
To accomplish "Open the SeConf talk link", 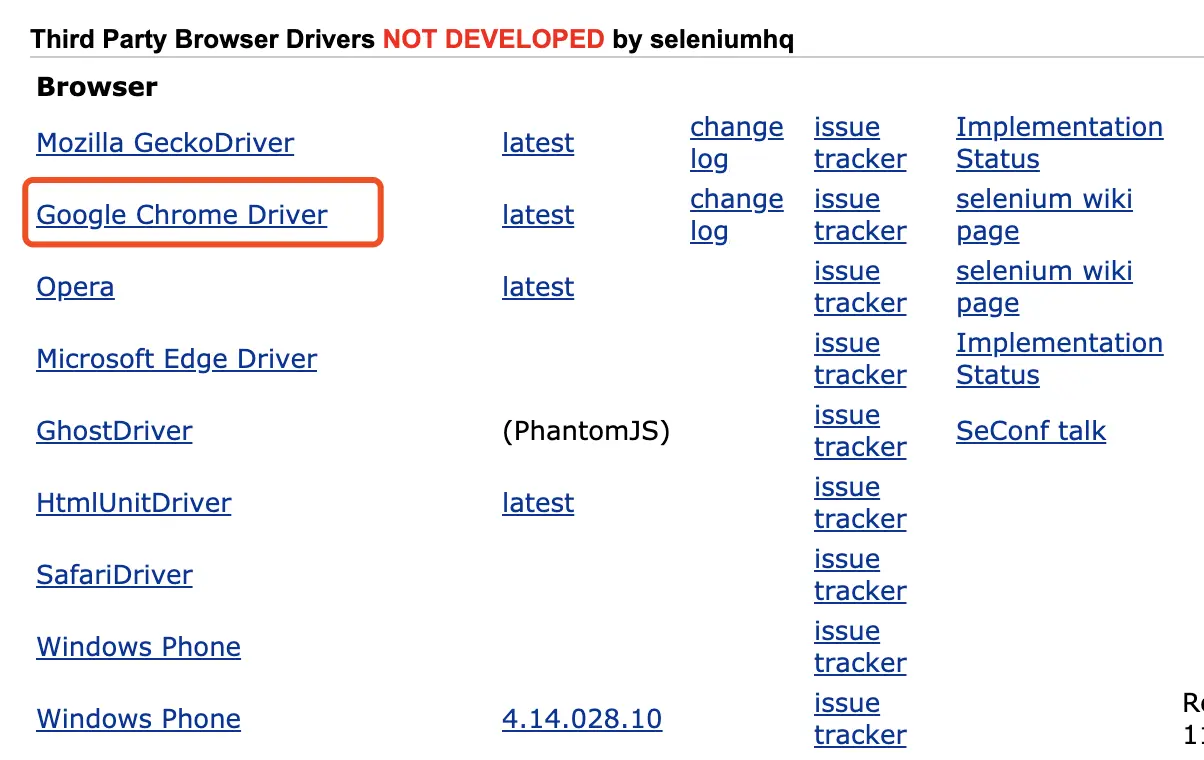I will [1031, 431].
